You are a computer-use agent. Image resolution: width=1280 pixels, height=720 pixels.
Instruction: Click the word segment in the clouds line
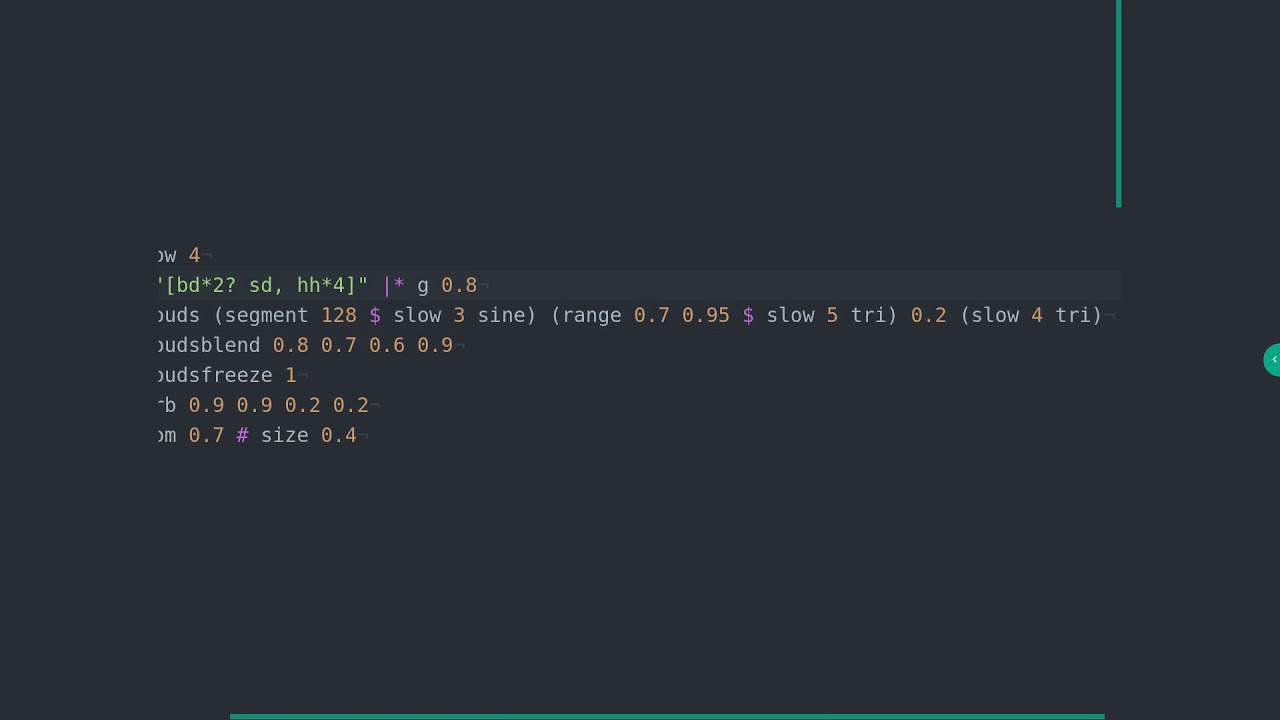click(x=267, y=315)
